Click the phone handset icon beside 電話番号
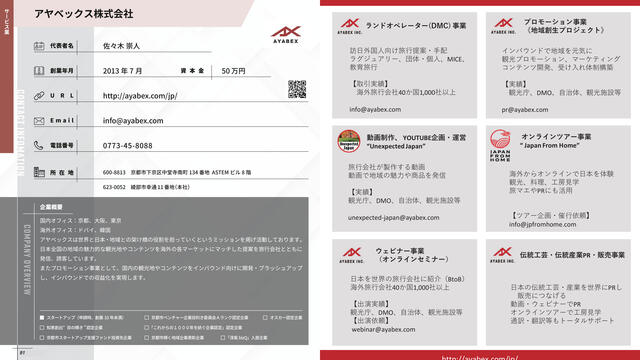Image resolution: width=640 pixels, height=360 pixels. pos(38,145)
